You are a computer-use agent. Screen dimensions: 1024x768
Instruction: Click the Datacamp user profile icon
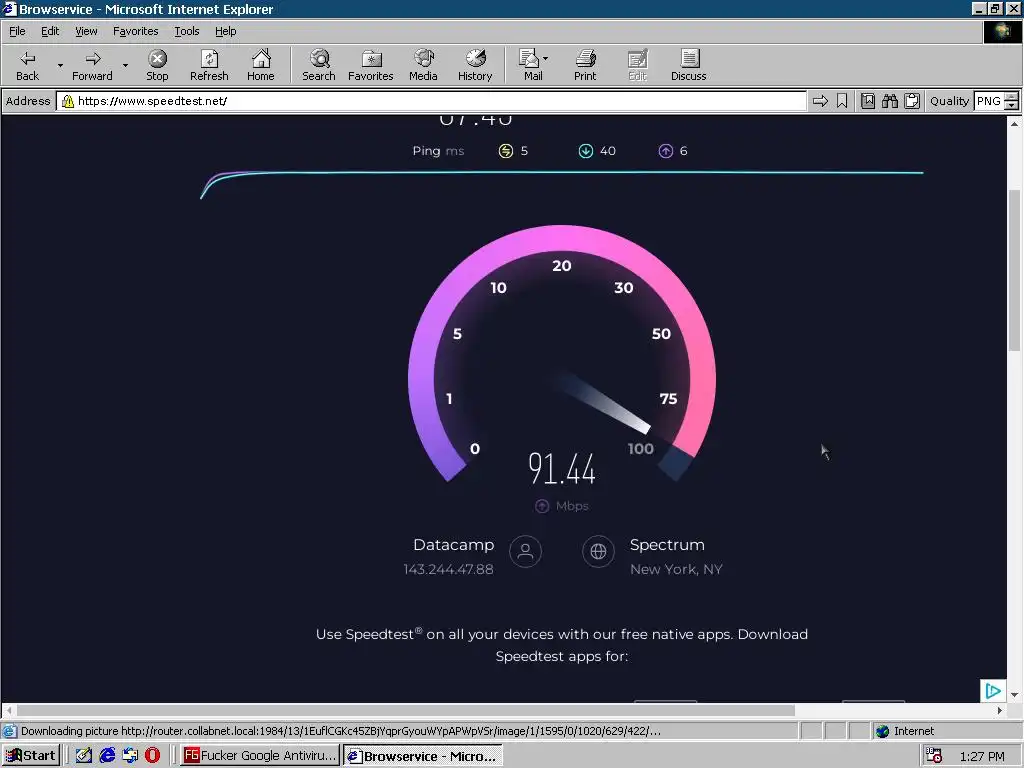click(526, 551)
